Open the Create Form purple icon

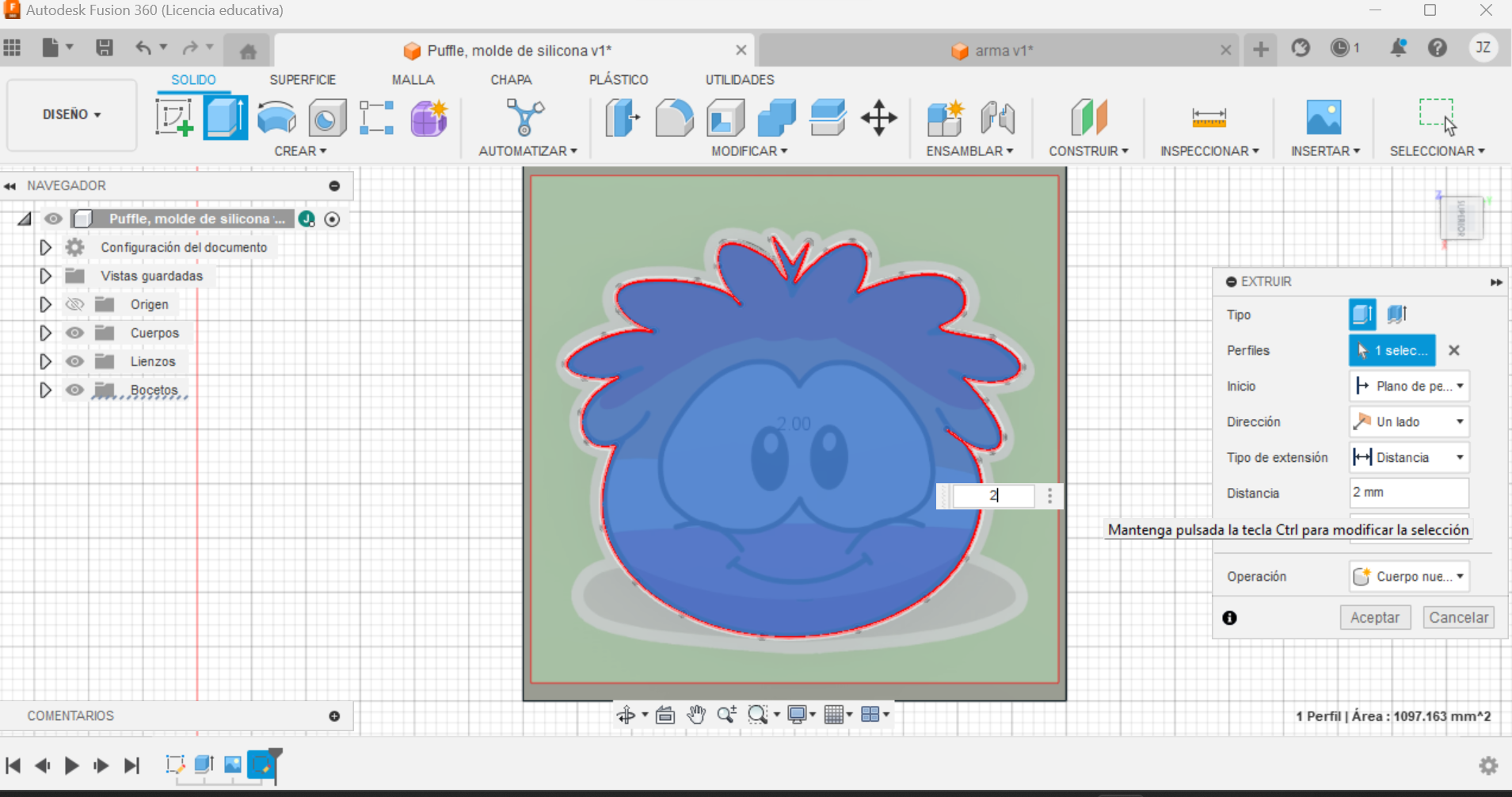coord(429,118)
